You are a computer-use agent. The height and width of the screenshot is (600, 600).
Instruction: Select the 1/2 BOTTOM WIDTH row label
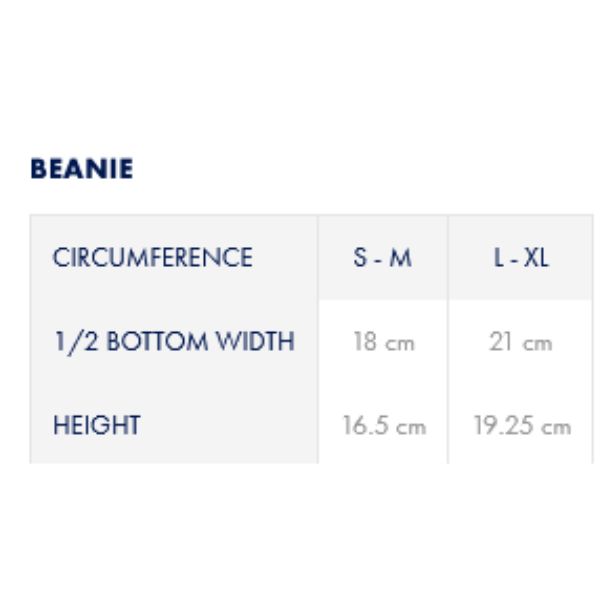tap(173, 342)
